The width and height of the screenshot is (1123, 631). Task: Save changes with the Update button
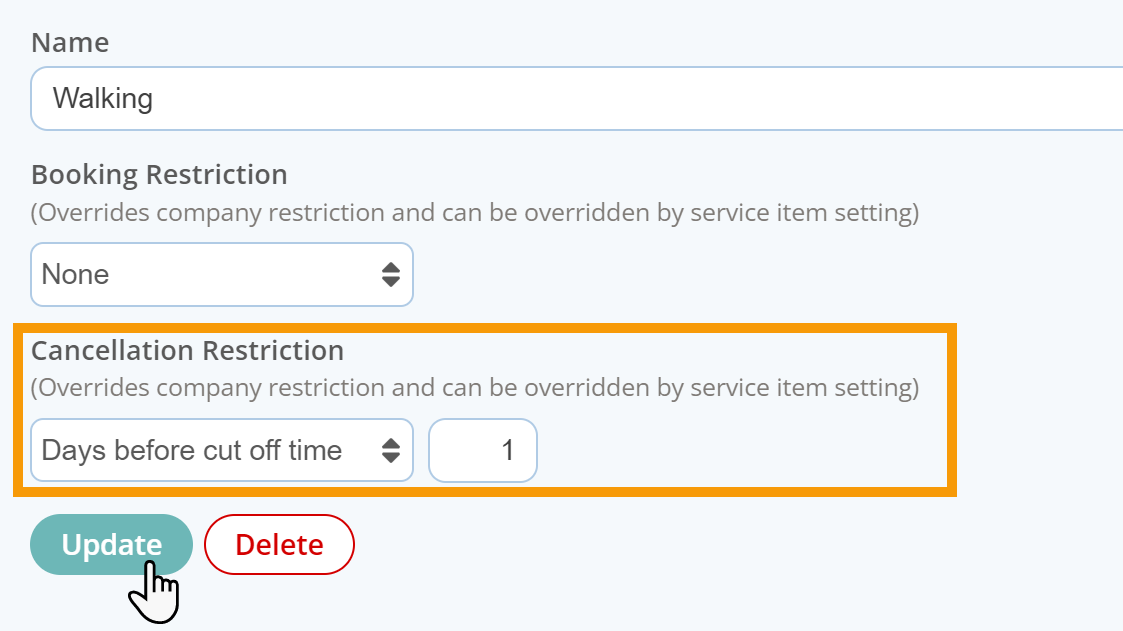click(x=111, y=544)
